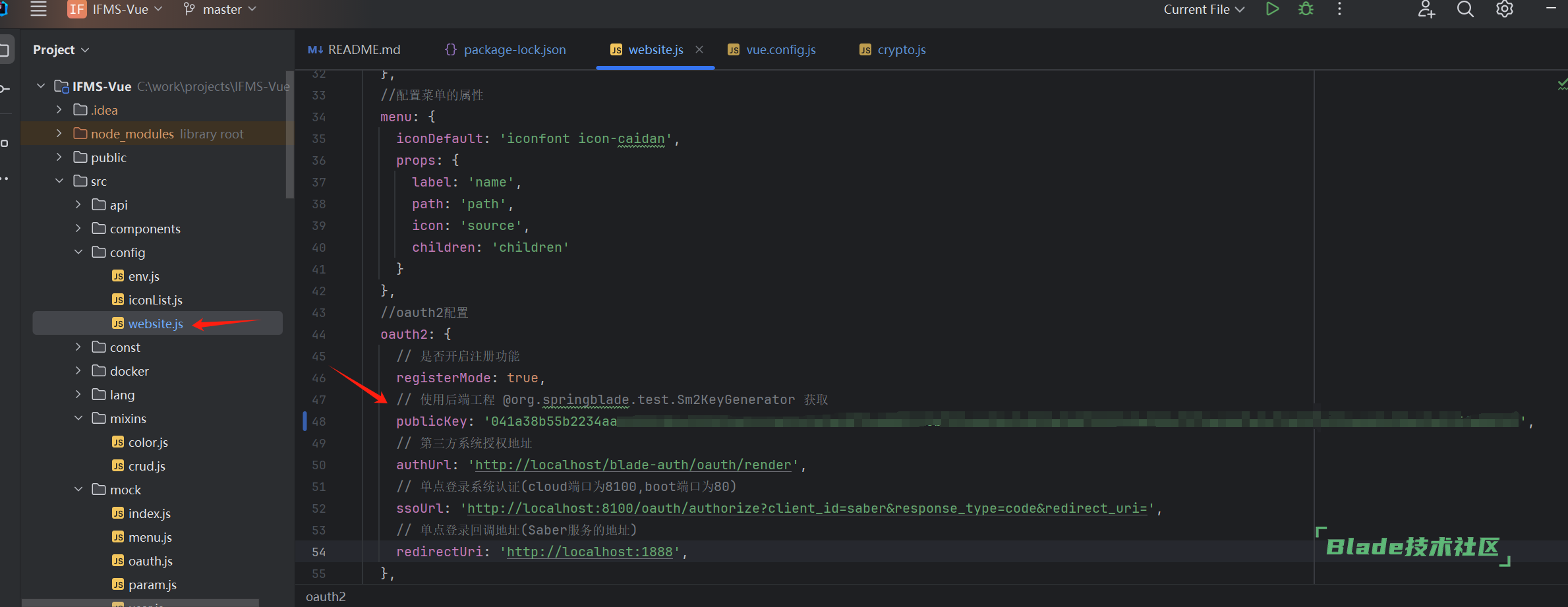The height and width of the screenshot is (607, 1568).
Task: Click the oauth2 breadcrumb at the bottom
Action: point(326,596)
